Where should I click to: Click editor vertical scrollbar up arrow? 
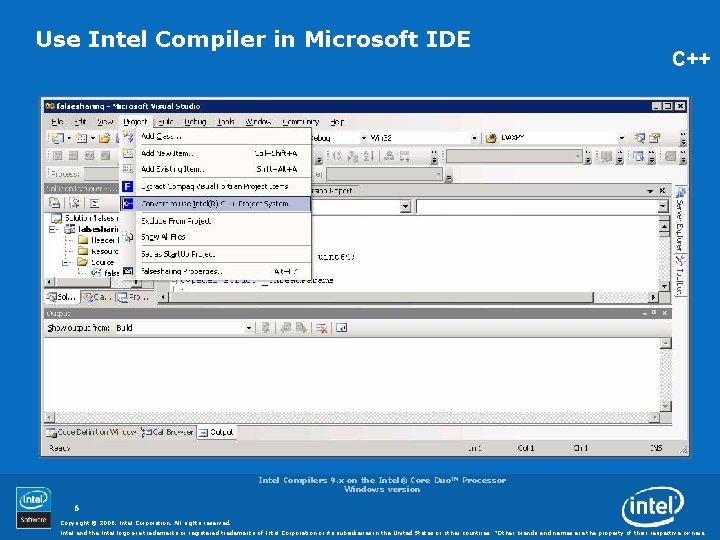point(664,226)
